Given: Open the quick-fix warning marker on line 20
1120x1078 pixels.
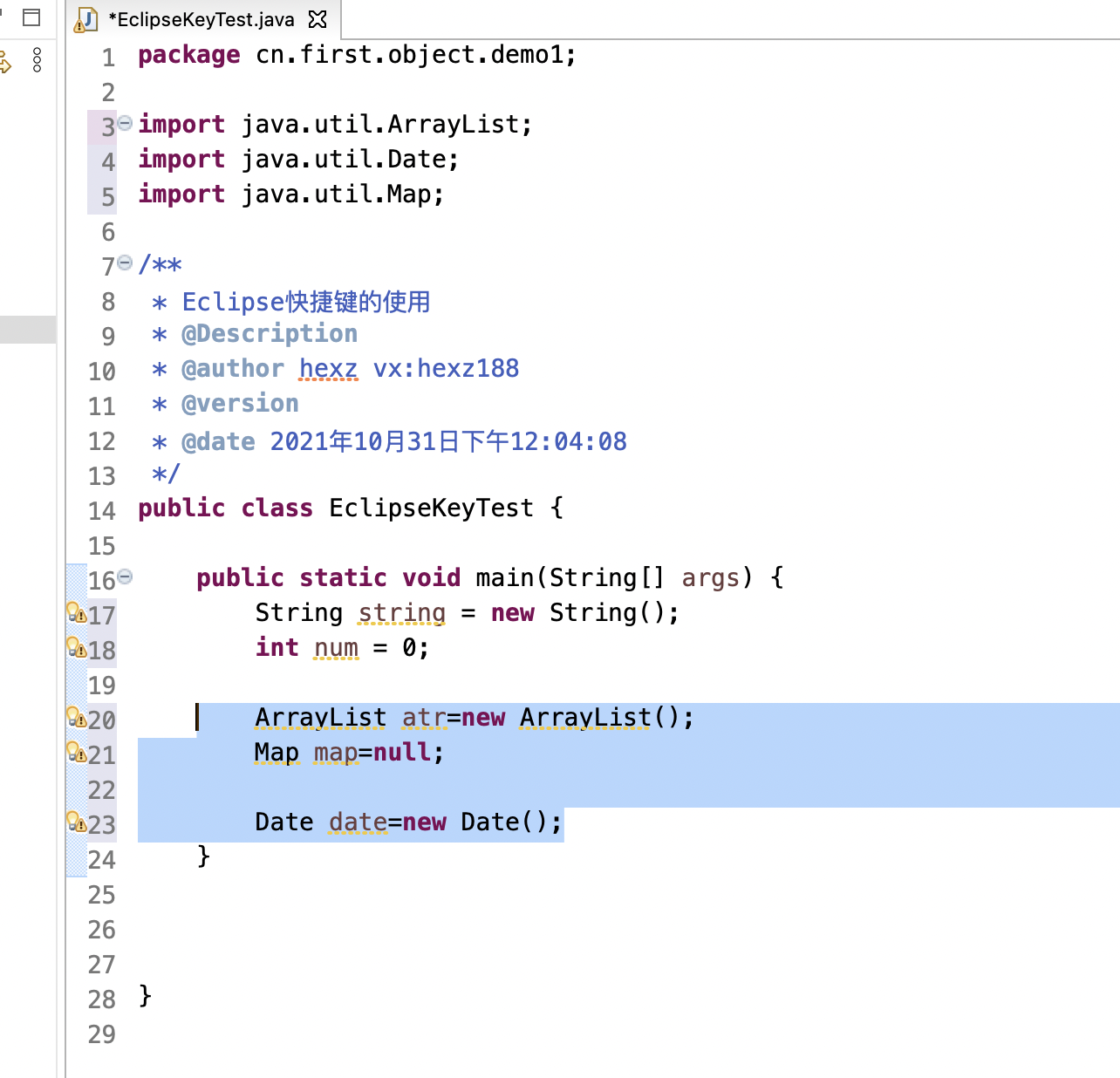Looking at the screenshot, I should tap(76, 718).
